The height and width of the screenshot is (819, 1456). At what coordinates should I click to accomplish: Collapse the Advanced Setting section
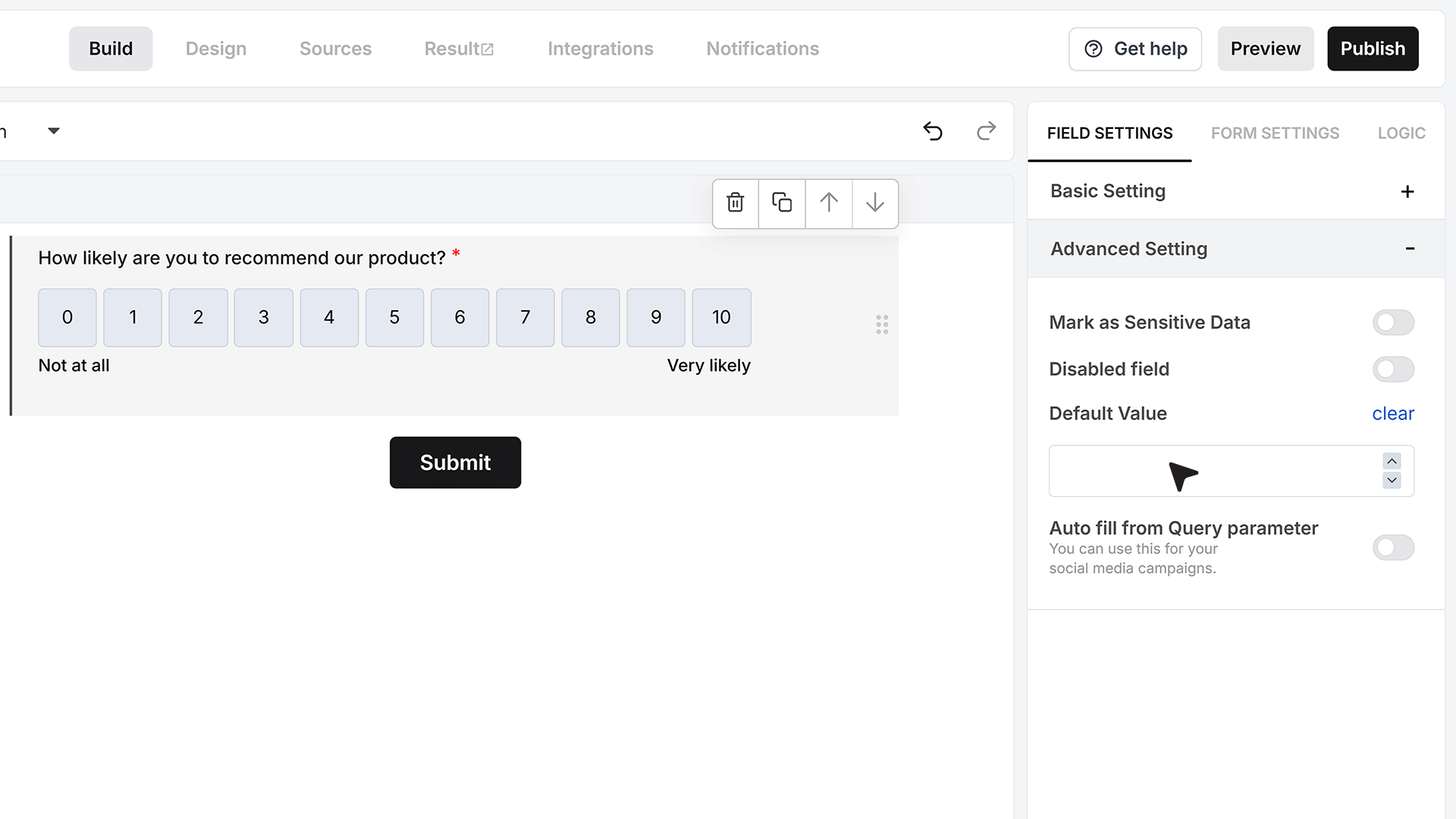click(x=1410, y=249)
